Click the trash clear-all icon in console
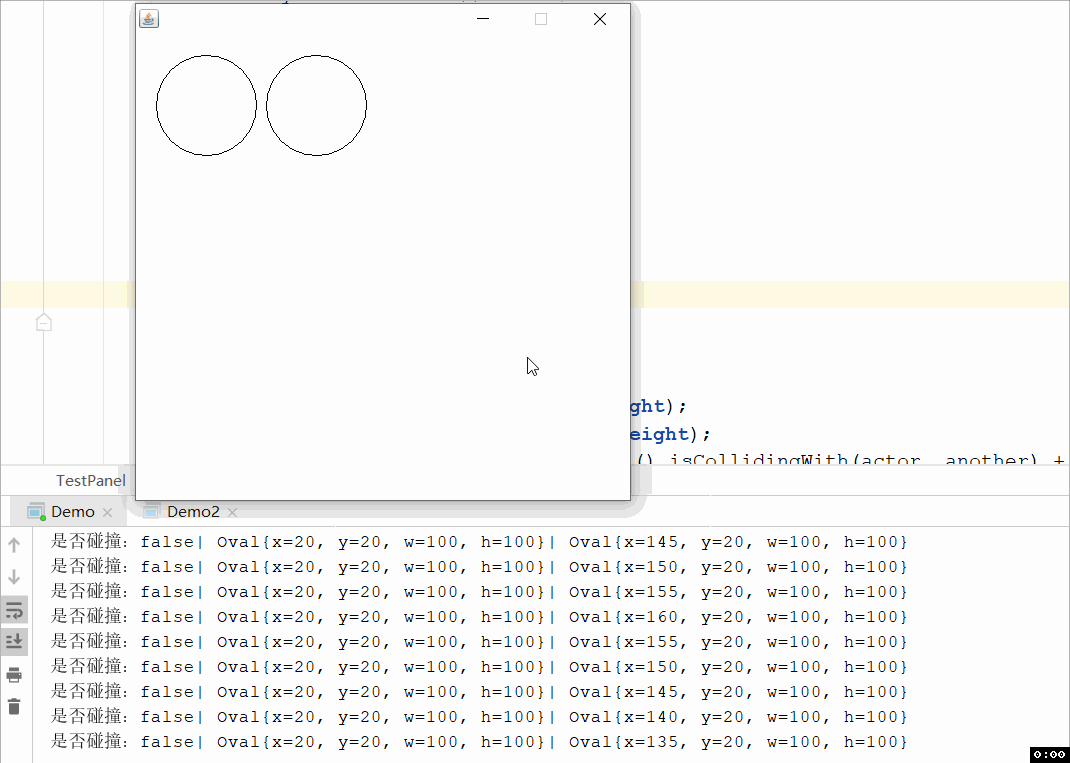The height and width of the screenshot is (763, 1070). (14, 706)
